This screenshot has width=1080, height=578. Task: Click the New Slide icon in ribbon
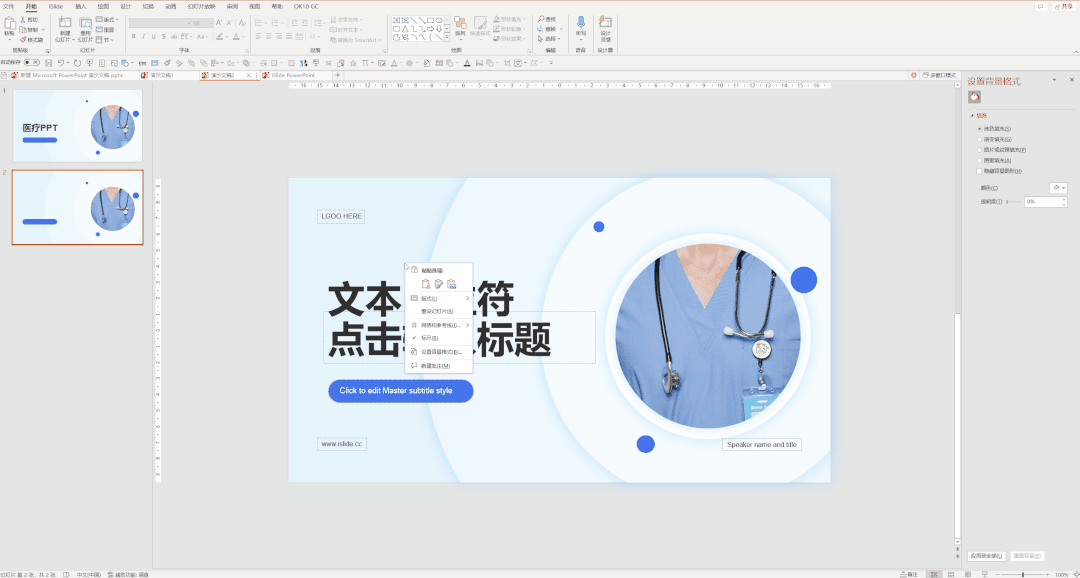tap(65, 24)
